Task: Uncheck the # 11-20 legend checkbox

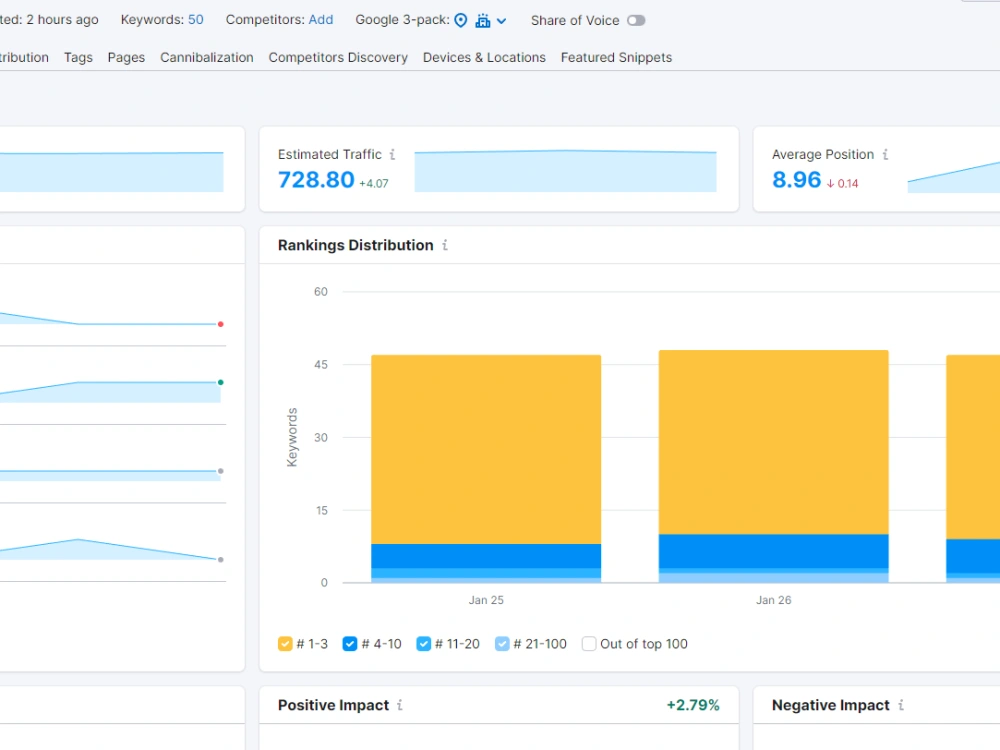Action: pos(423,643)
